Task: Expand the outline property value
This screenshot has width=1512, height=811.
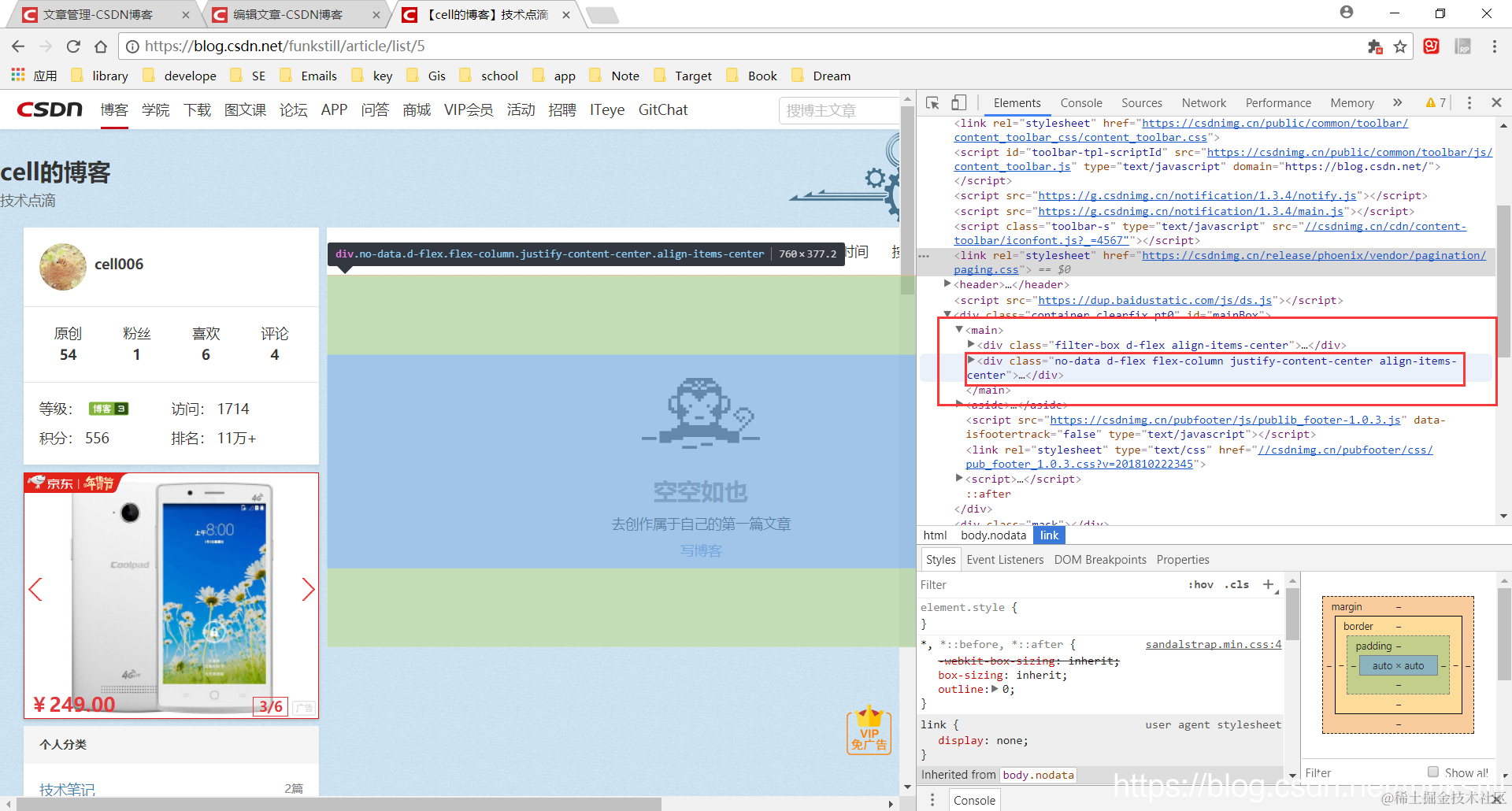Action: [x=995, y=689]
